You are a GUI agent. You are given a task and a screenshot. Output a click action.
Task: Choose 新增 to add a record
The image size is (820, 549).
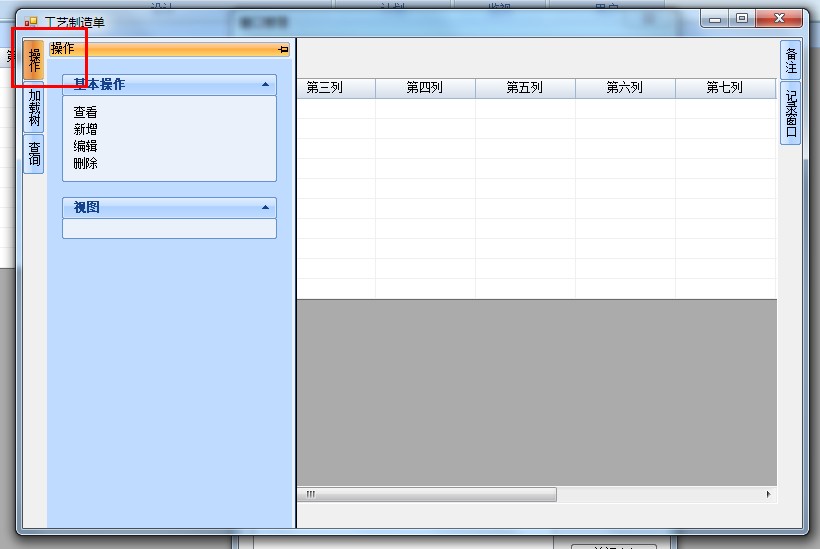[x=85, y=130]
